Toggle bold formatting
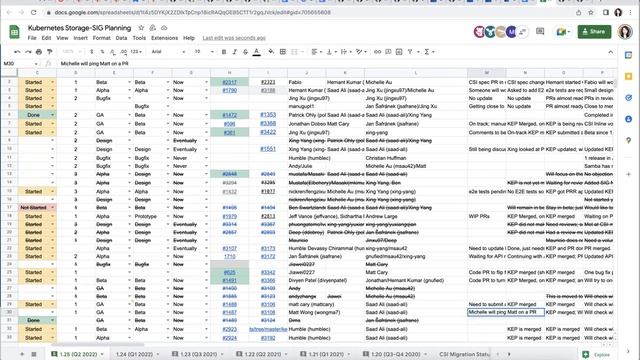Image resolution: width=640 pixels, height=360 pixels. [224, 52]
